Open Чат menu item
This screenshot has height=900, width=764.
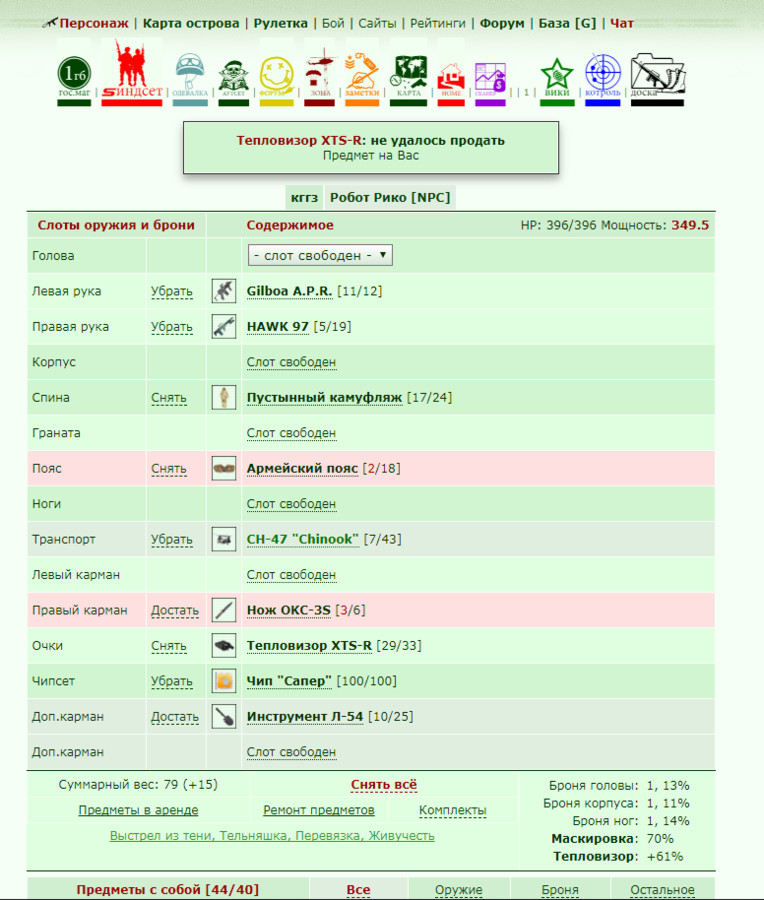click(x=622, y=24)
